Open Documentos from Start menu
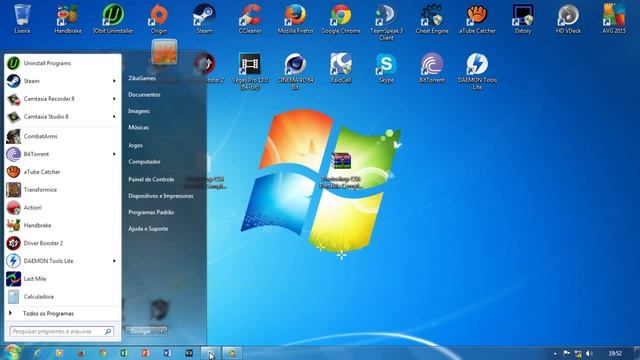This screenshot has height=360, width=640. click(x=144, y=94)
